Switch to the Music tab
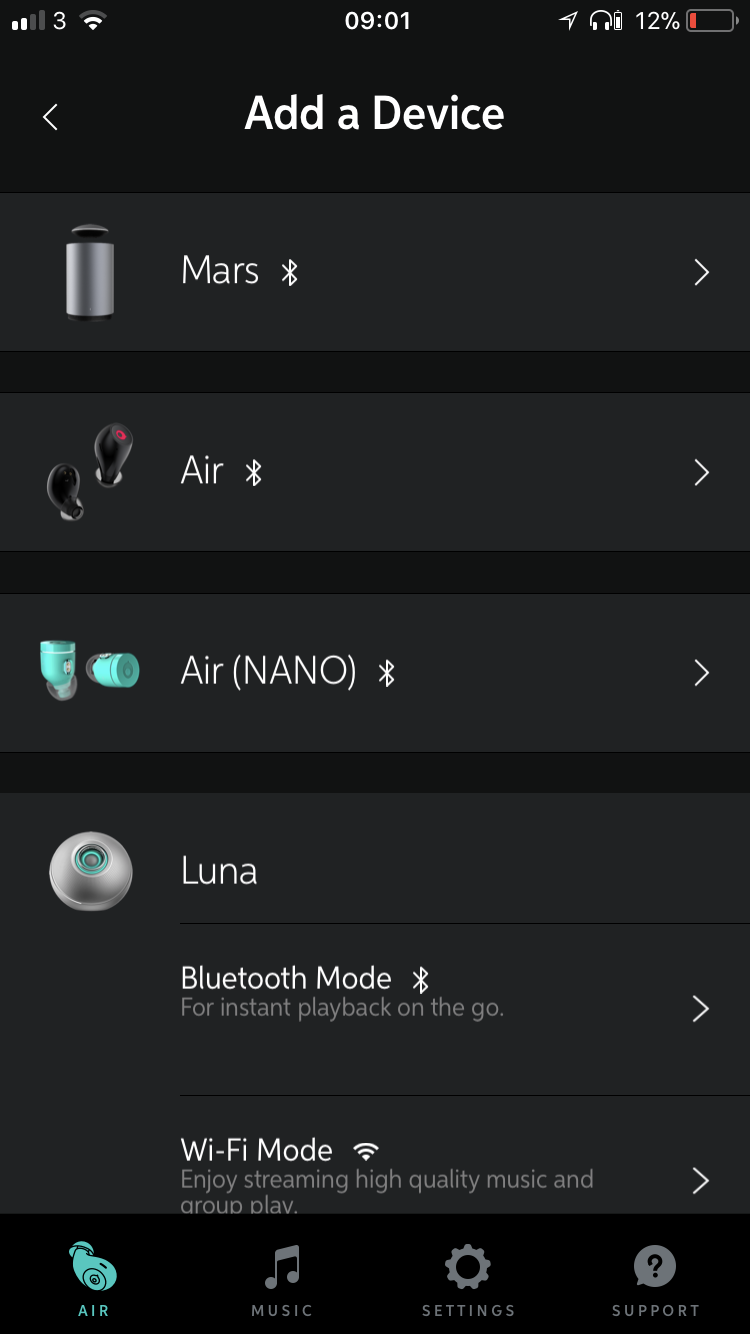The width and height of the screenshot is (750, 1334). tap(282, 1279)
